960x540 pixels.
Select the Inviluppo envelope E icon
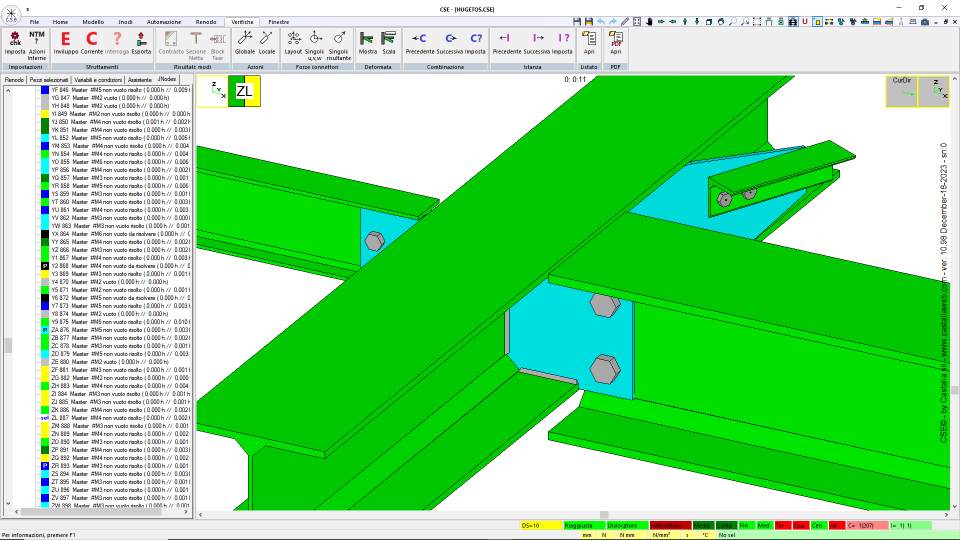pyautogui.click(x=66, y=43)
